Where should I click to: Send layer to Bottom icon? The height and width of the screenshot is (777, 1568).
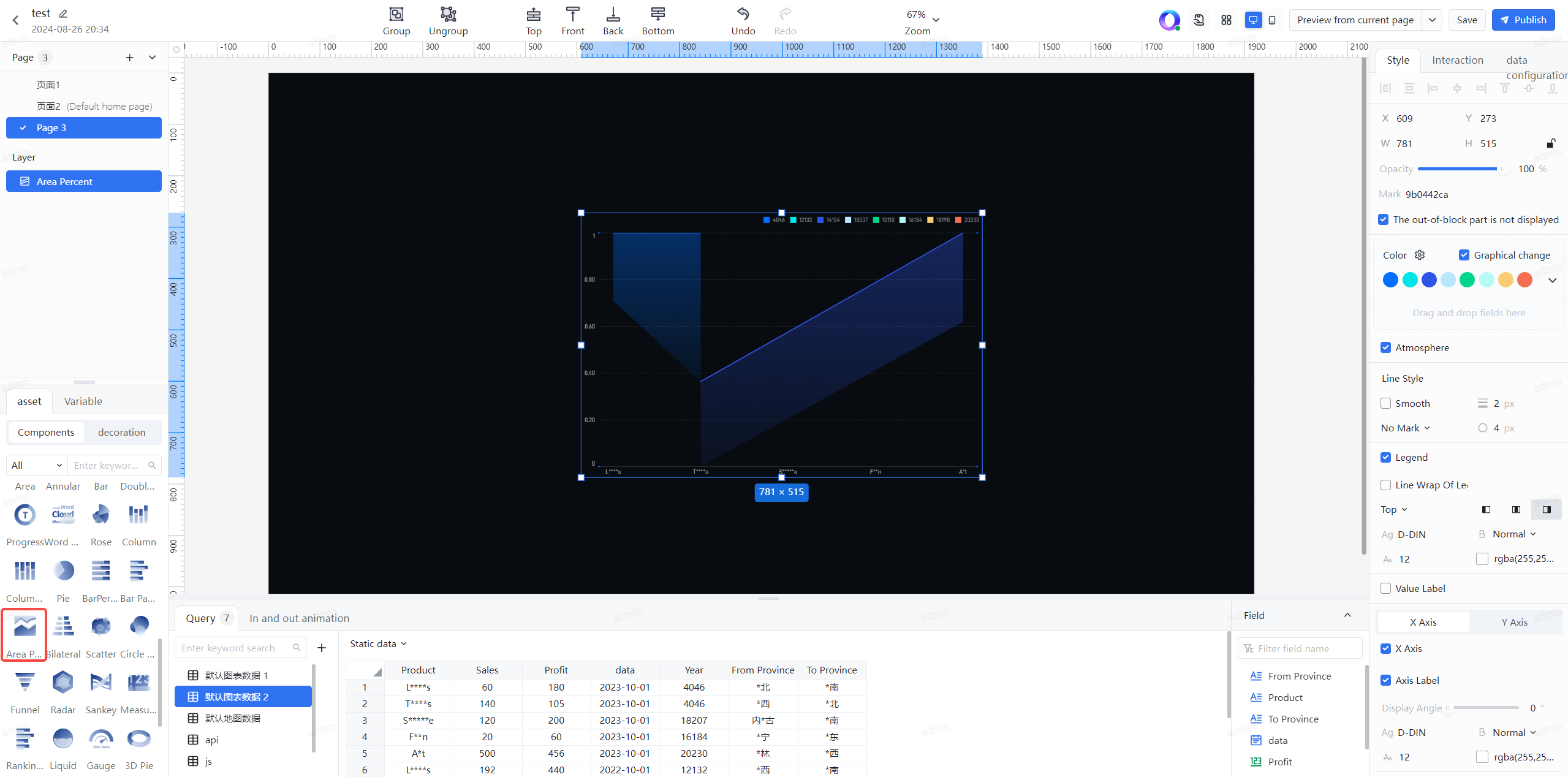point(657,14)
